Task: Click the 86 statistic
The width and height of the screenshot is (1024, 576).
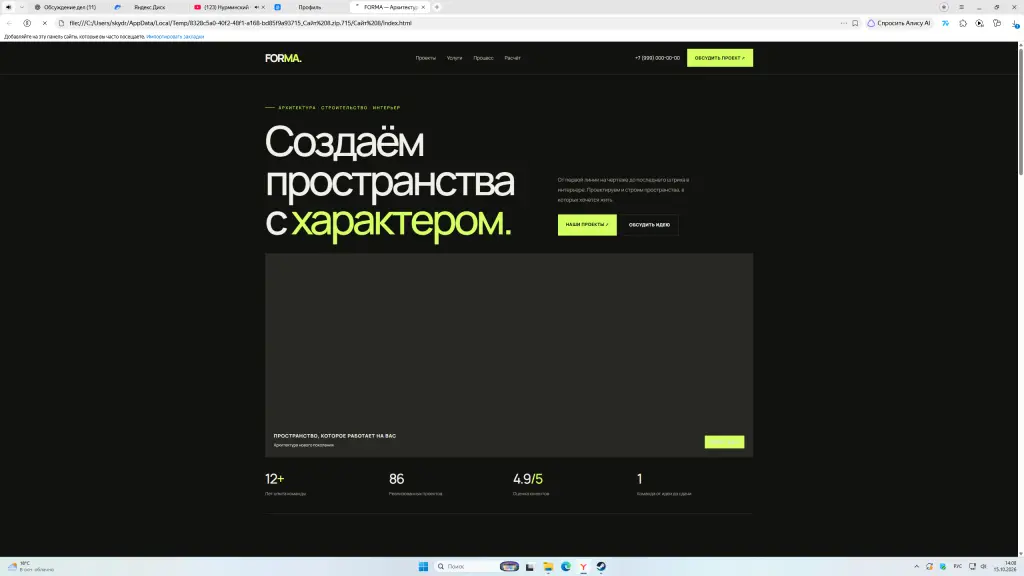Action: 396,479
